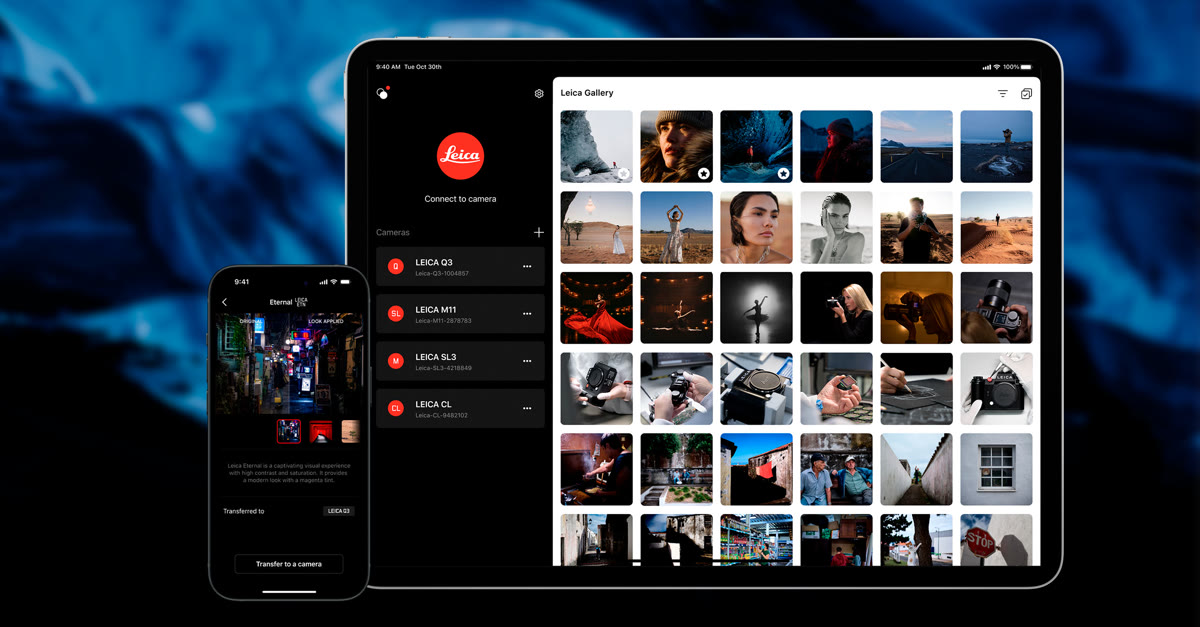Screen dimensions: 1200x627
Task: Tap the Leica Gallery title
Action: click(587, 93)
